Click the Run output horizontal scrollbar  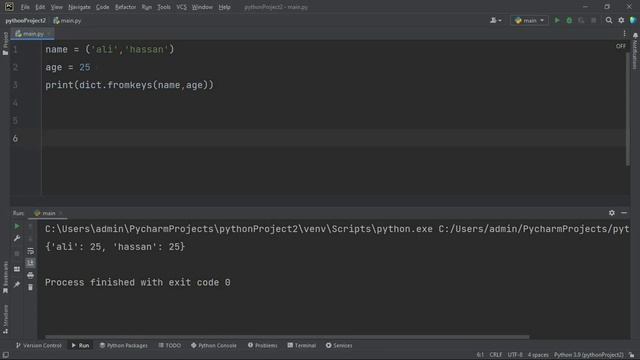click(287, 337)
